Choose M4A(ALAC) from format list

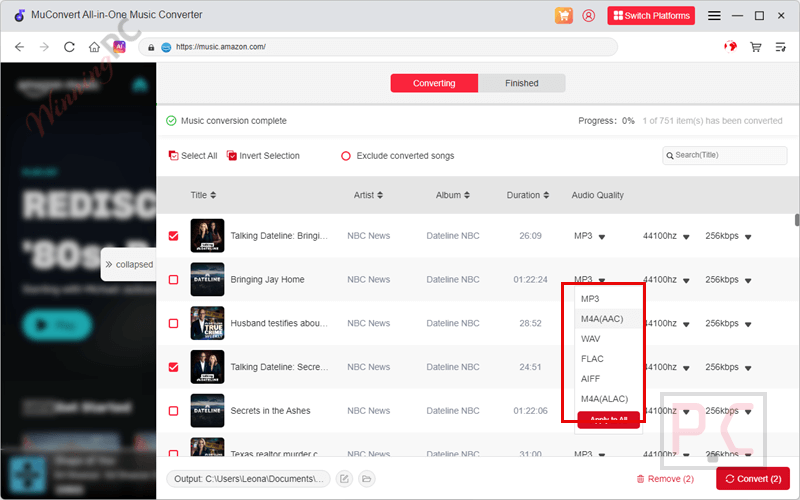coord(608,399)
